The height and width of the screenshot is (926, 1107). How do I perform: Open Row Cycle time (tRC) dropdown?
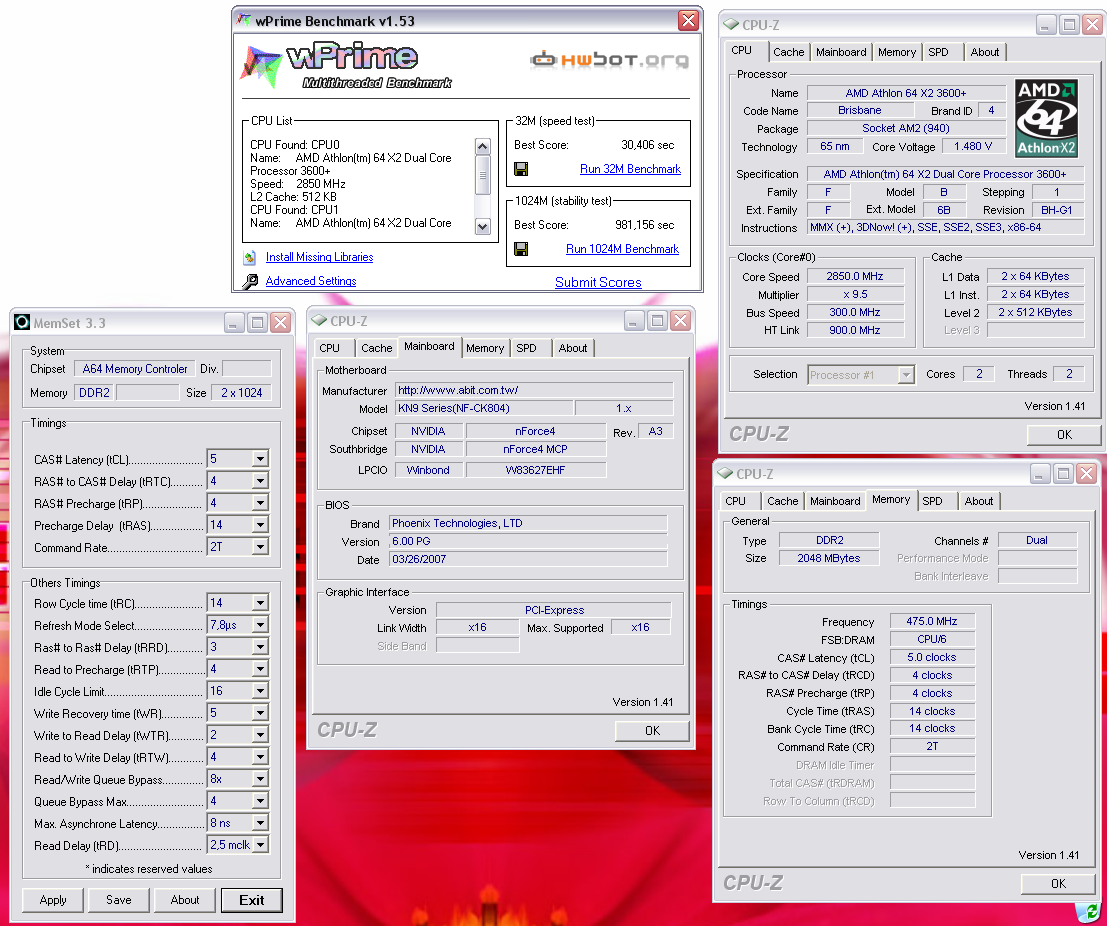point(261,603)
